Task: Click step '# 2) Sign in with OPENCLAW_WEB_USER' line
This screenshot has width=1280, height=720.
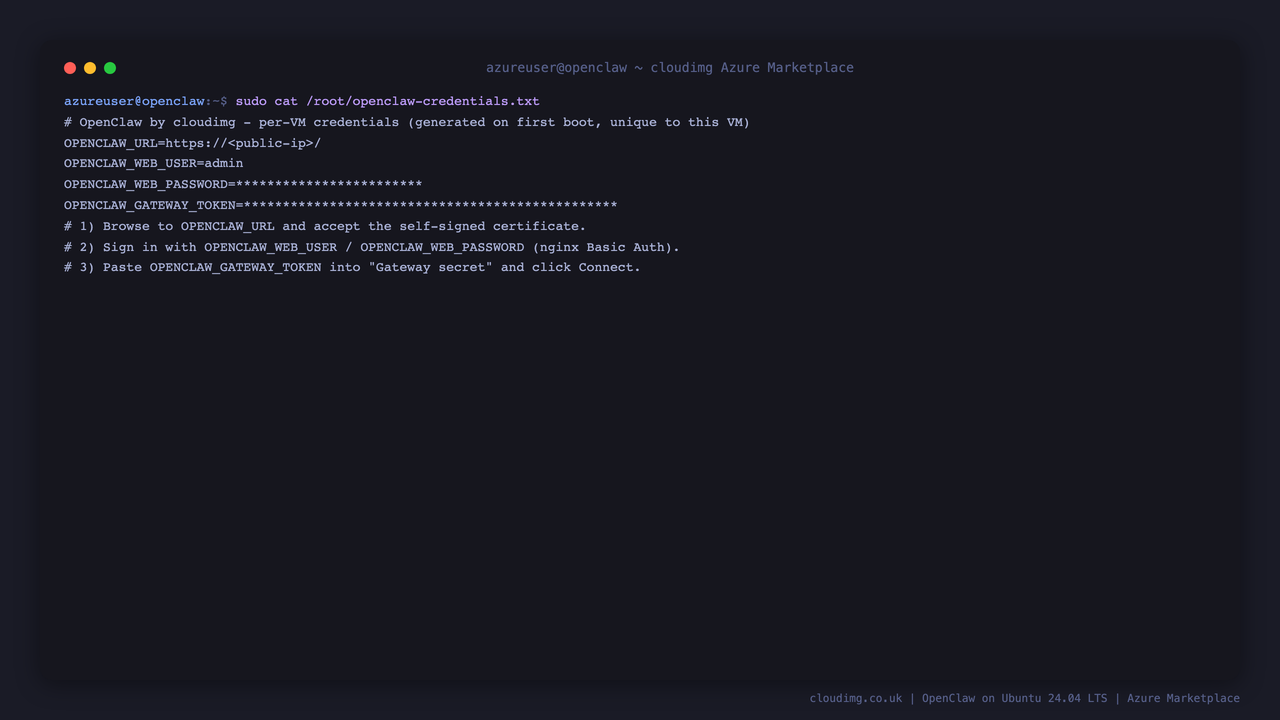Action: [372, 247]
